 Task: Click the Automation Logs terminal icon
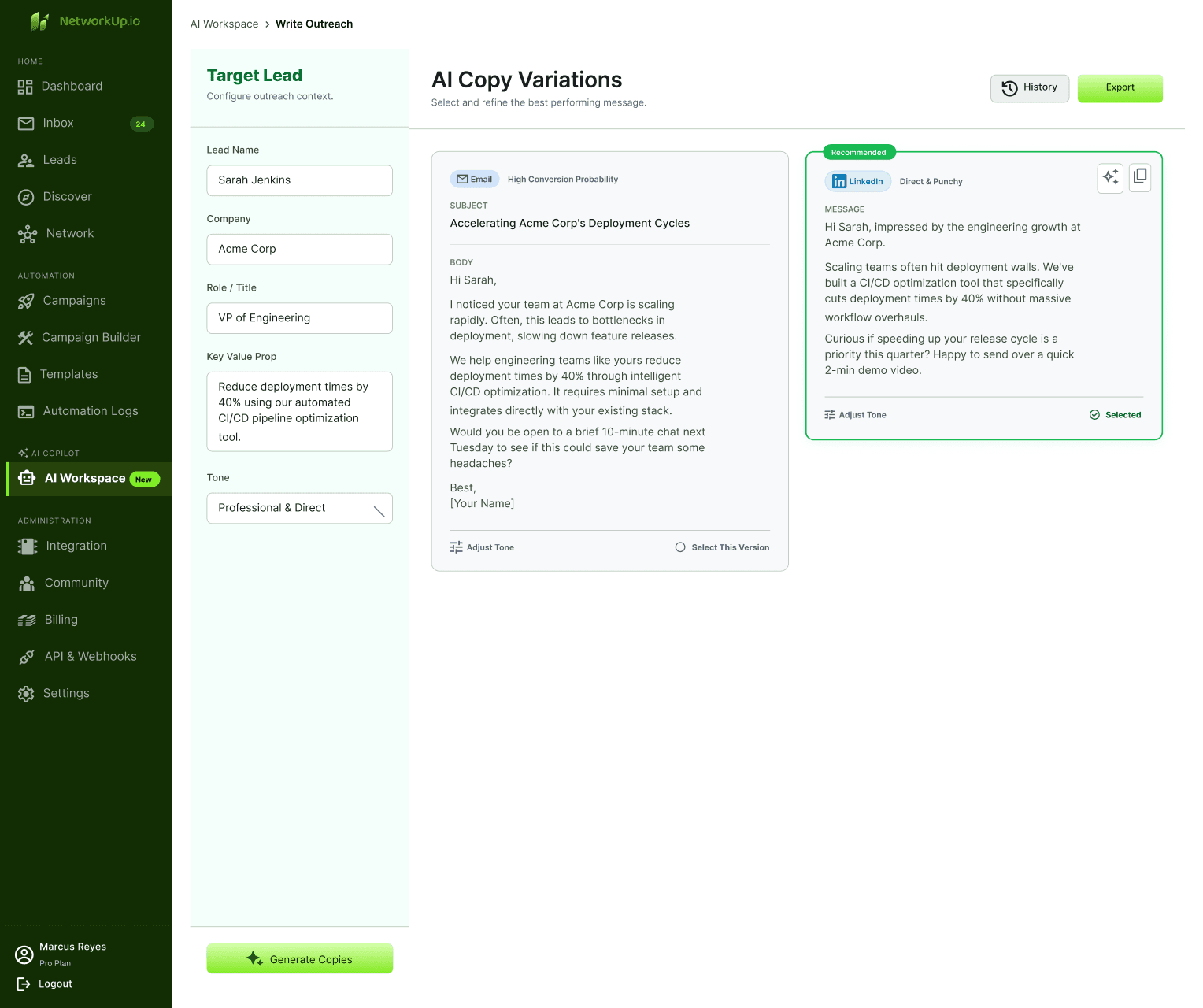pos(26,412)
